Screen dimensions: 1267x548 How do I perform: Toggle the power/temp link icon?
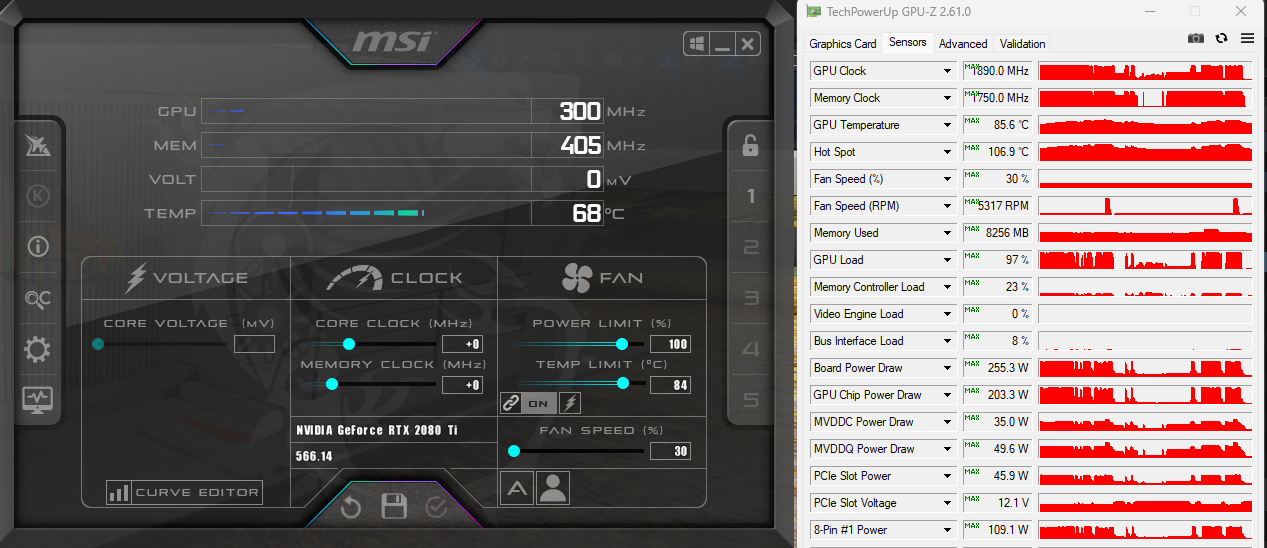point(511,403)
